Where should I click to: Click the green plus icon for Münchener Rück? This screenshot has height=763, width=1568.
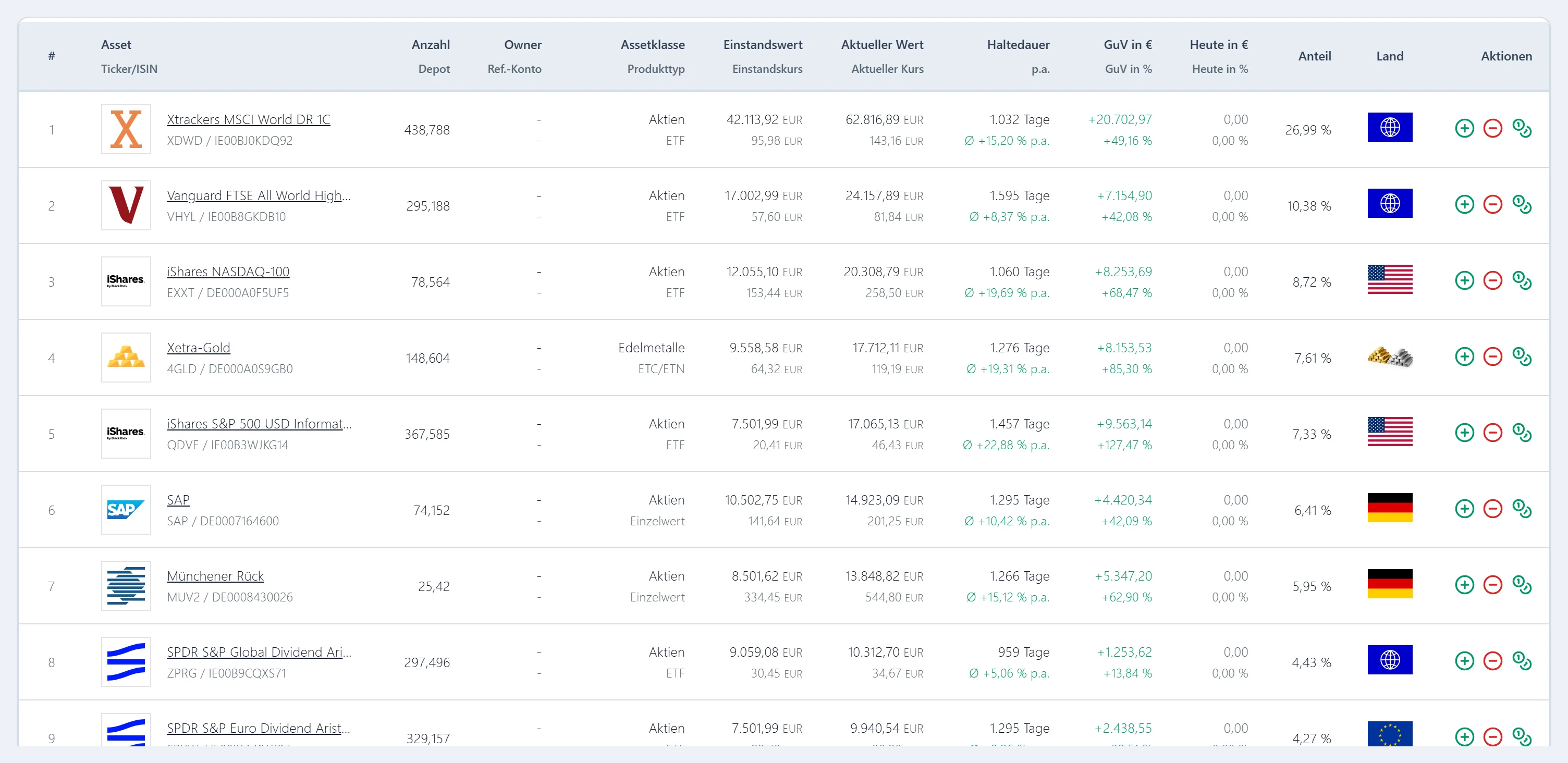(x=1464, y=585)
